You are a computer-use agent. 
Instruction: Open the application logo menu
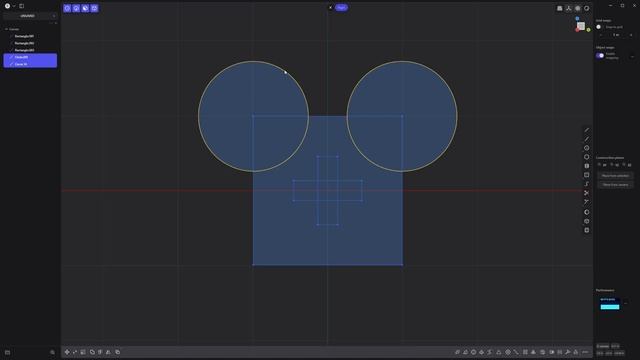7,6
